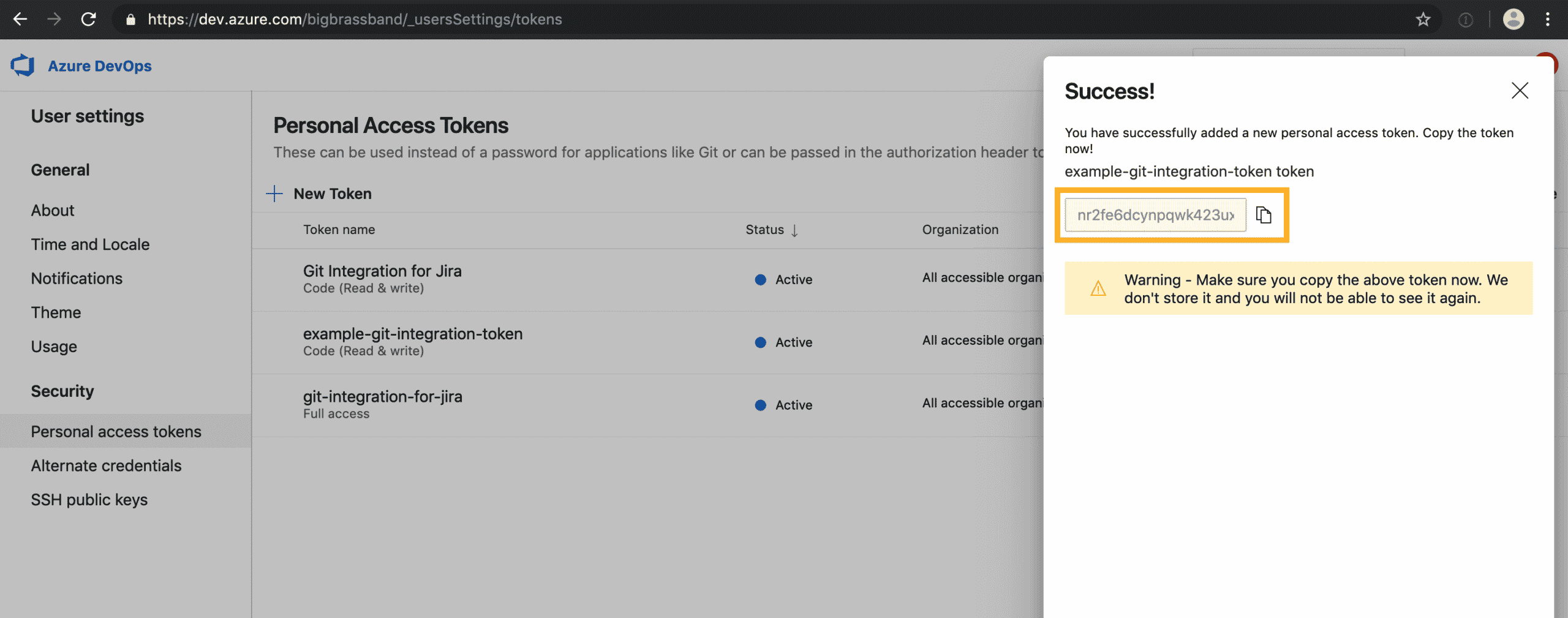Reload the page with the refresh icon
1568x618 pixels.
click(x=89, y=20)
